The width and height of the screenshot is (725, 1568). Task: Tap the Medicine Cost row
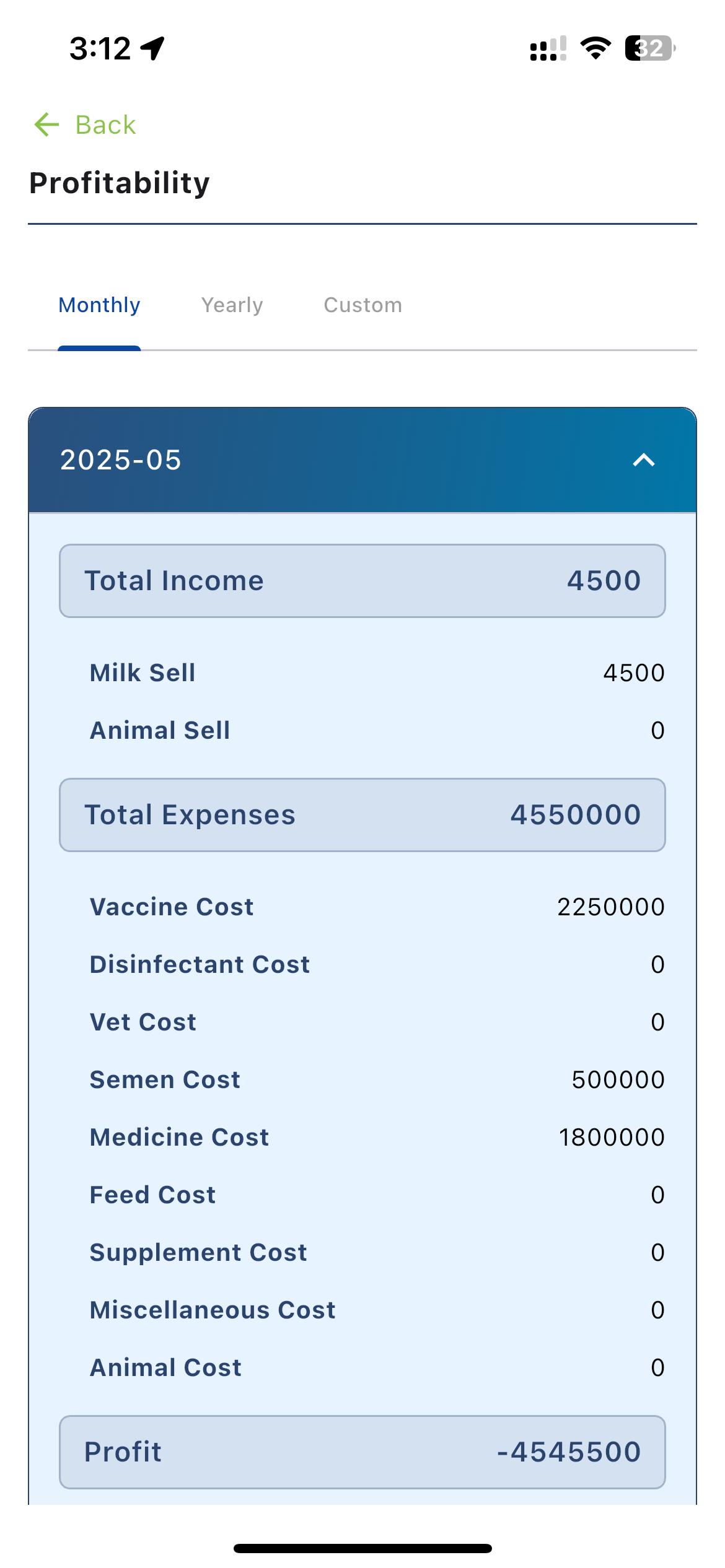tap(377, 1138)
